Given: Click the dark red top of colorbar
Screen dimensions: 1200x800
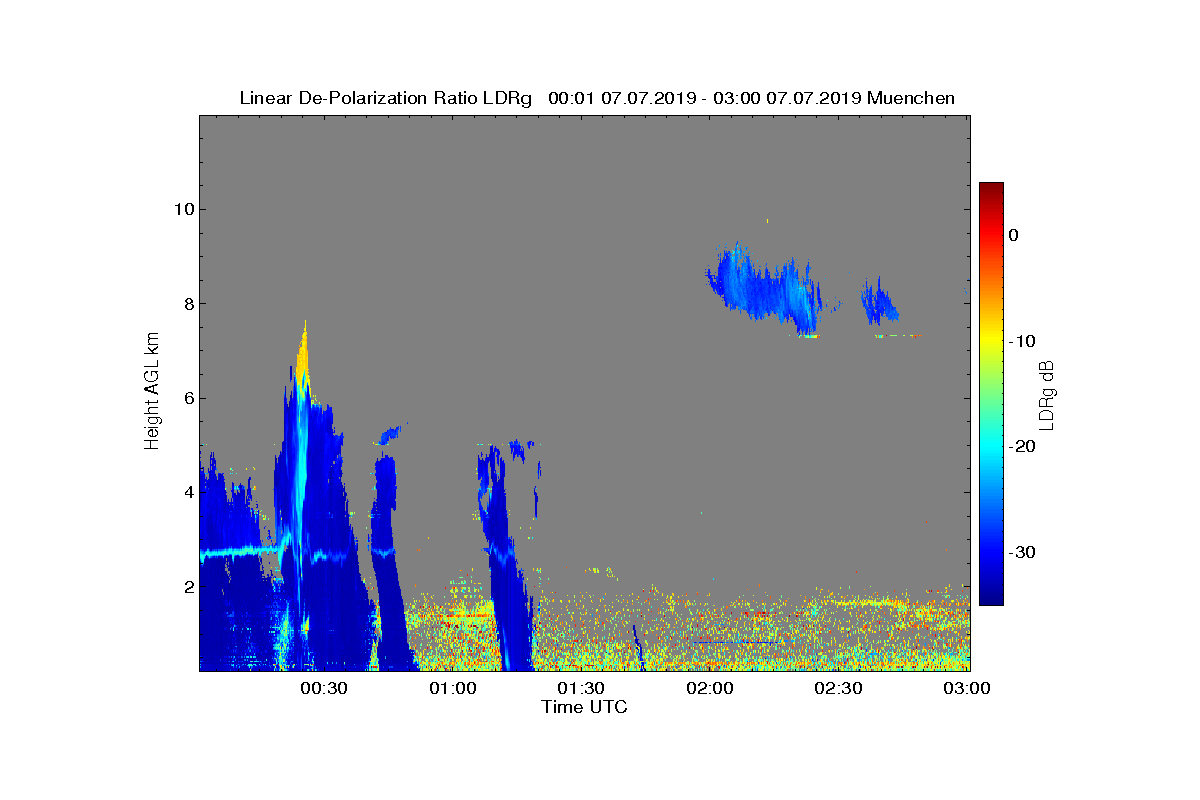Looking at the screenshot, I should [991, 188].
